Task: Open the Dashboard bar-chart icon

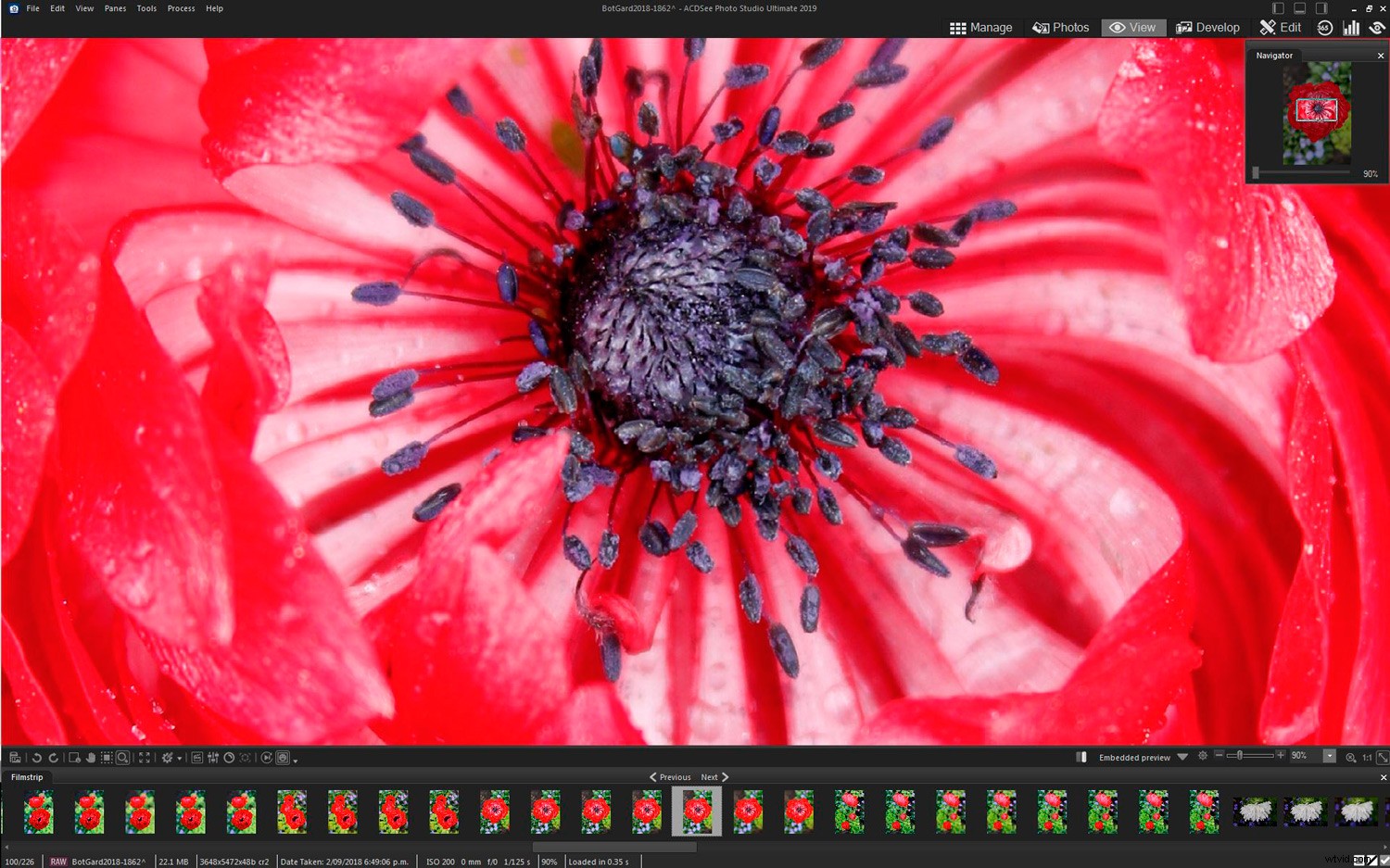Action: pyautogui.click(x=1351, y=27)
